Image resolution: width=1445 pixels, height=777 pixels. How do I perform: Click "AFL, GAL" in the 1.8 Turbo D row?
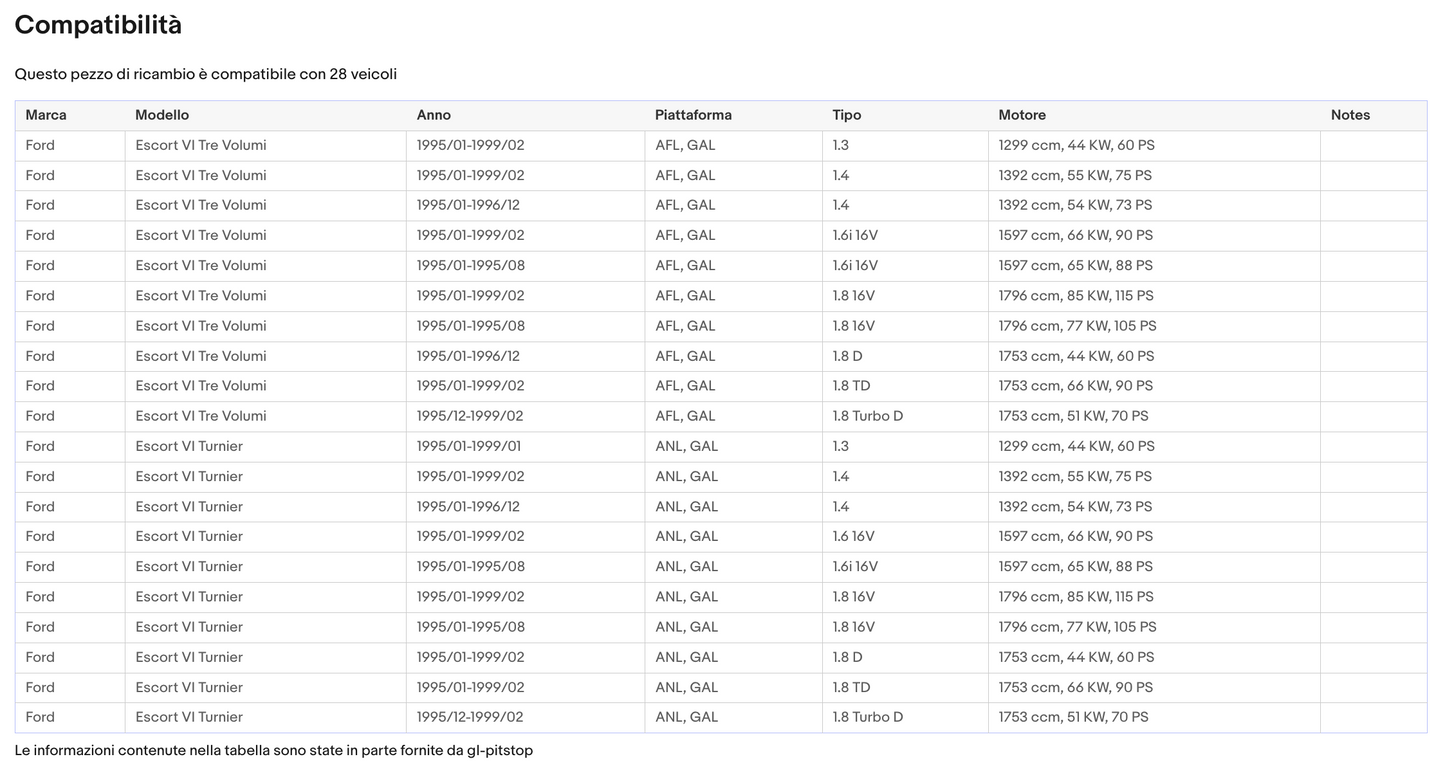click(x=685, y=416)
